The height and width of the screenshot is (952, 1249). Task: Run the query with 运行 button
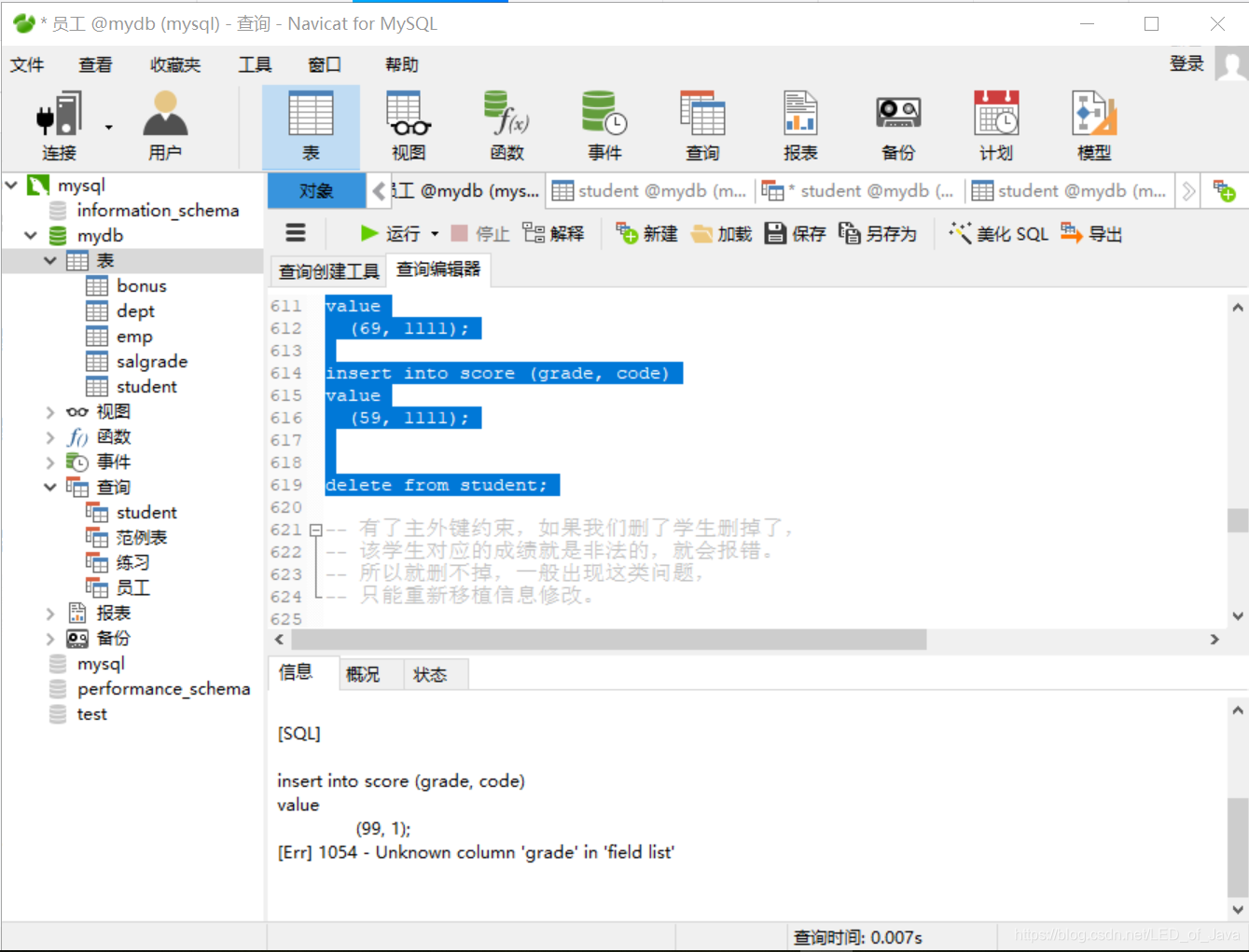click(x=391, y=233)
